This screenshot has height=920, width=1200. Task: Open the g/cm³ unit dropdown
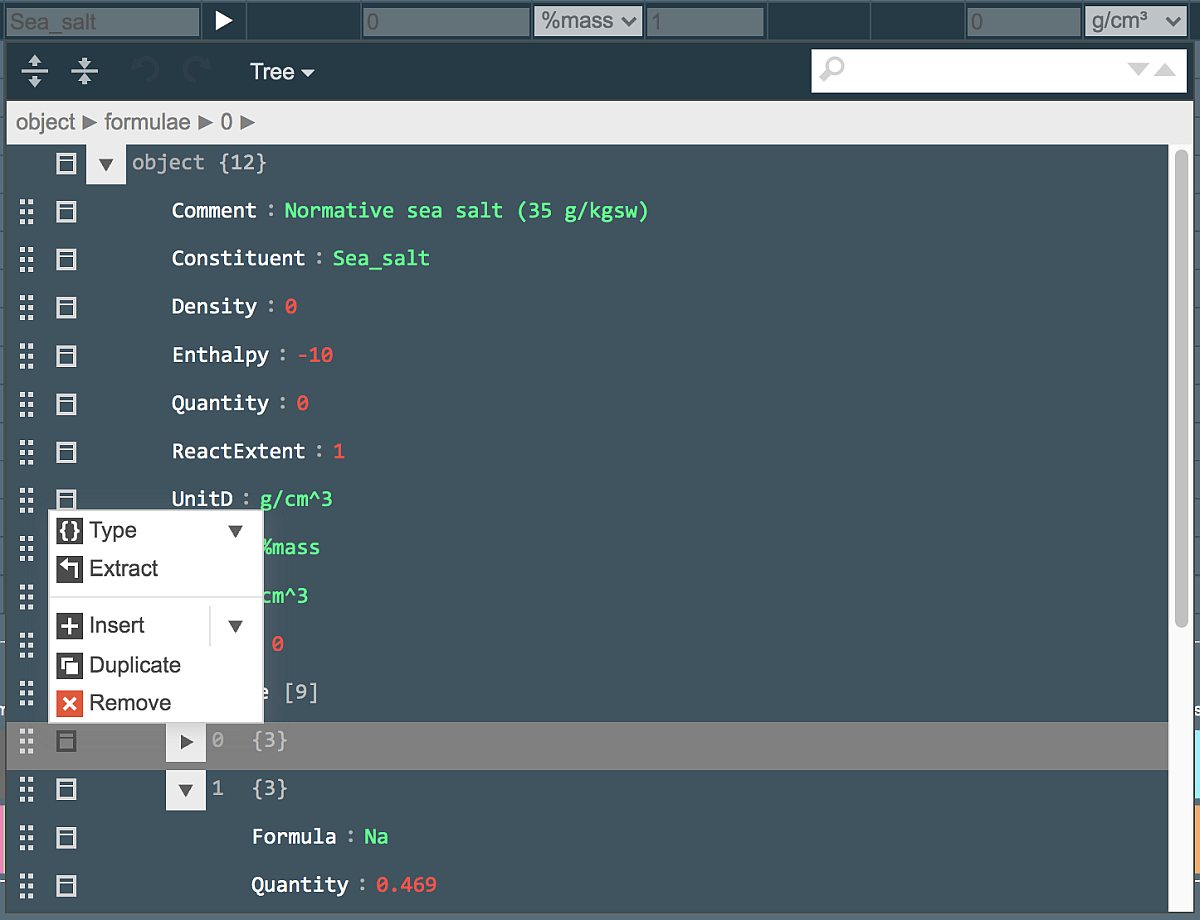point(1135,20)
